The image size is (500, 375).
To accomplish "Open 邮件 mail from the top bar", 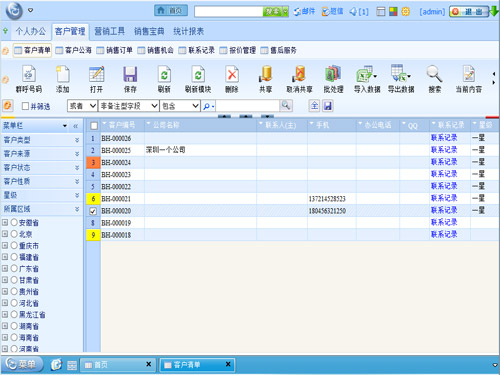I will pos(304,12).
